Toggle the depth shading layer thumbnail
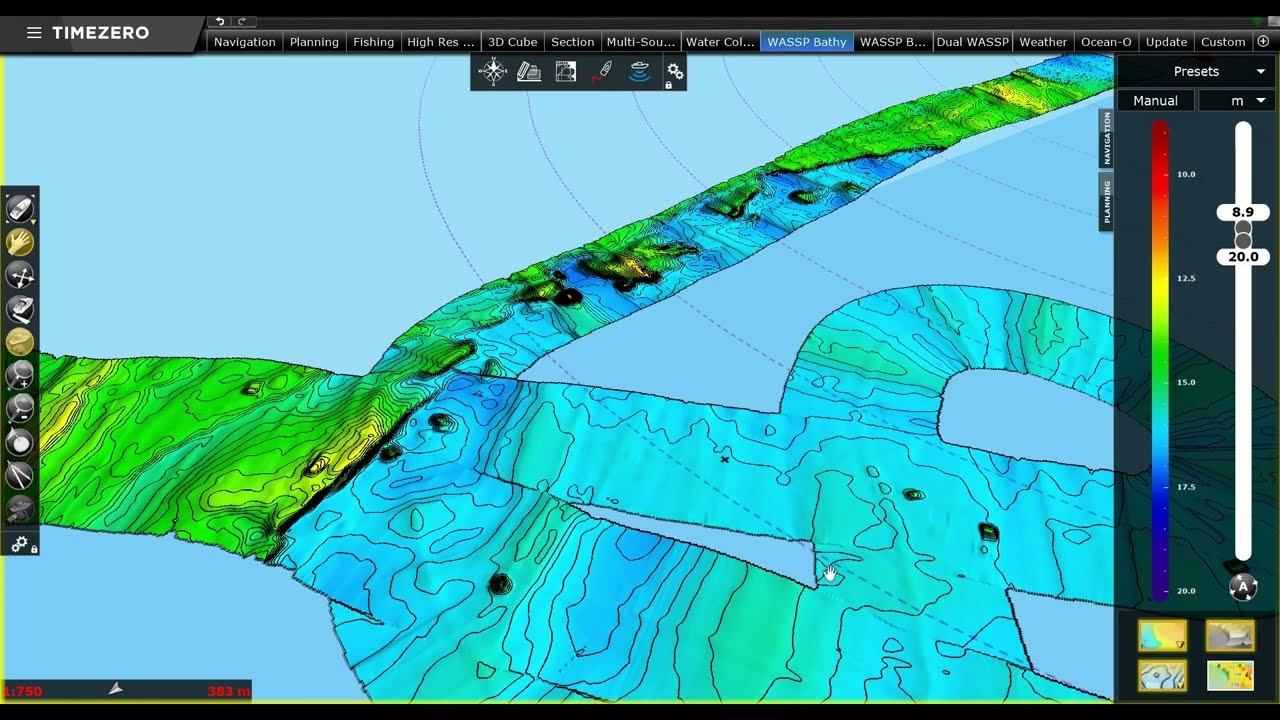This screenshot has height=720, width=1280. coord(1162,636)
